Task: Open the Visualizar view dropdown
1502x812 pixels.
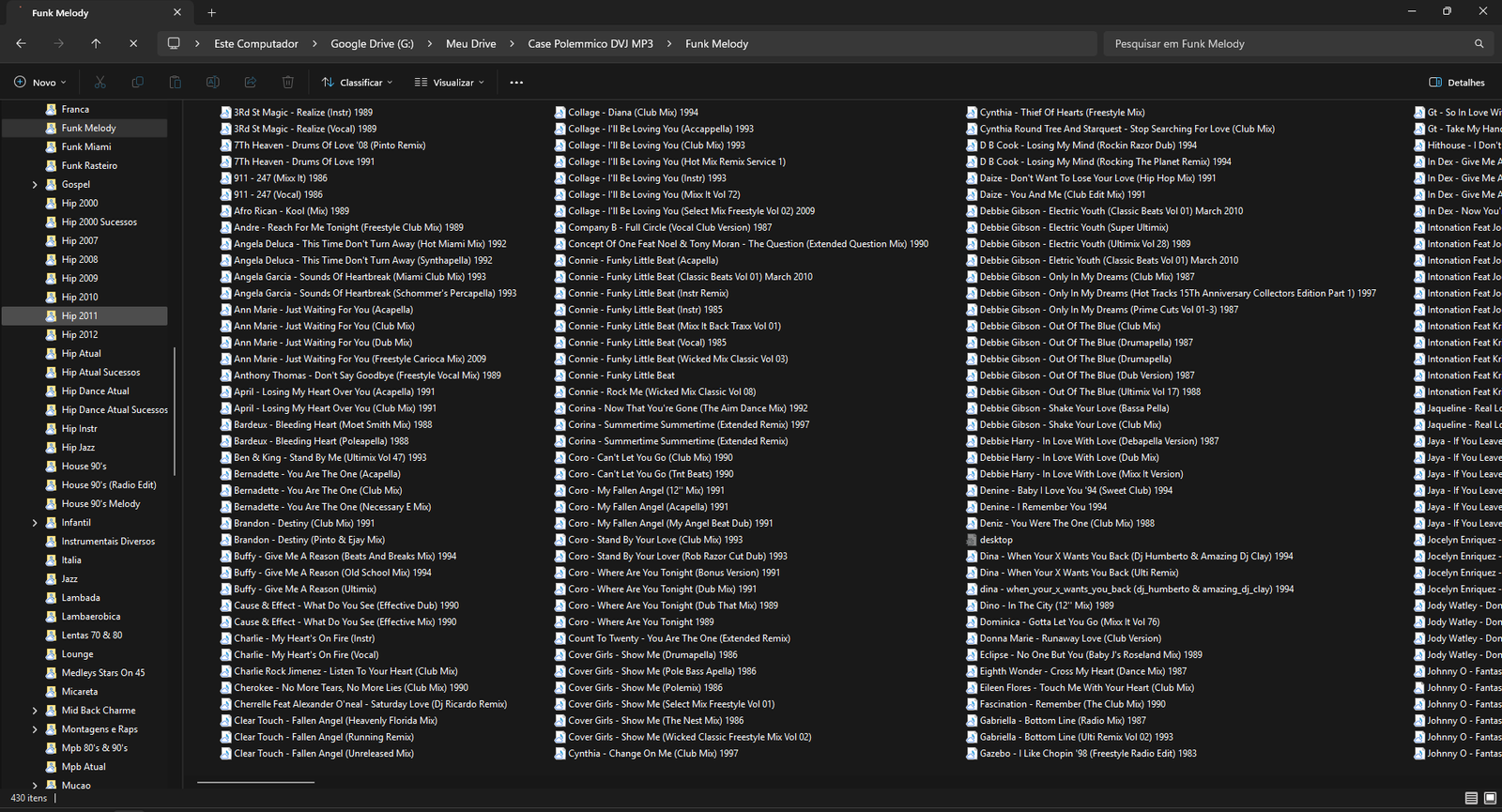Action: (450, 83)
